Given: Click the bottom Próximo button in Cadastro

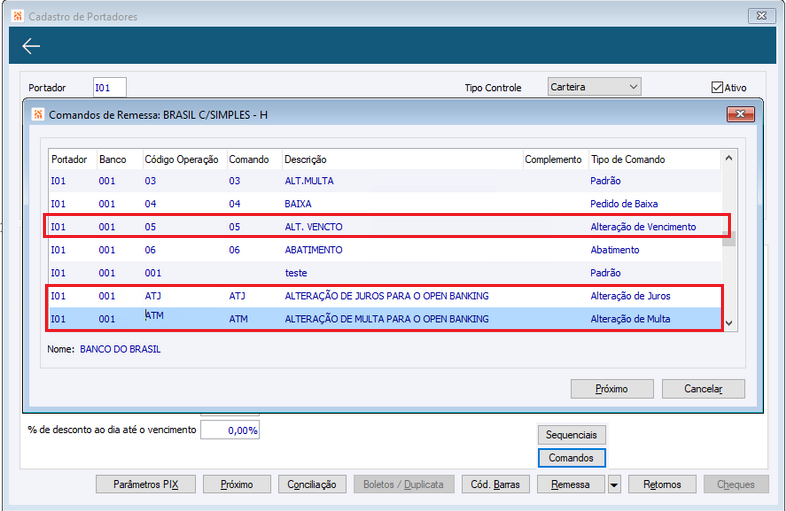Looking at the screenshot, I should [237, 484].
